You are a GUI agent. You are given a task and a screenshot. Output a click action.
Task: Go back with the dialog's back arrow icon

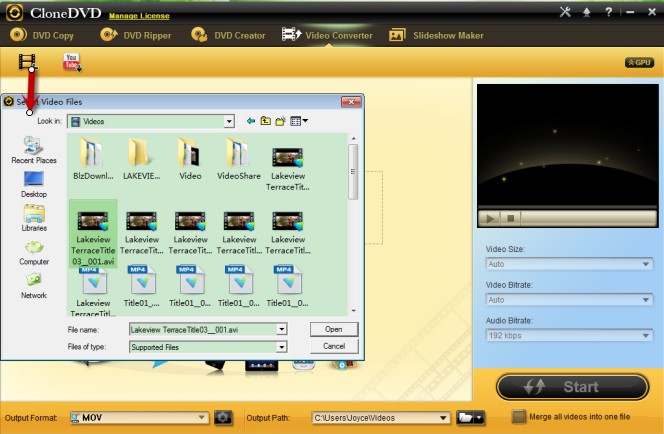[x=251, y=121]
